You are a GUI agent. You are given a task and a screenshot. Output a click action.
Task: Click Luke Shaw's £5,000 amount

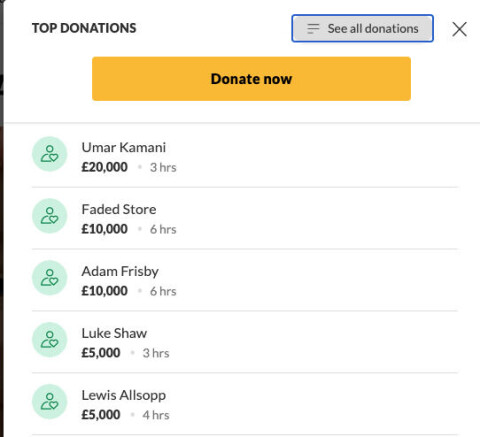[101, 353]
